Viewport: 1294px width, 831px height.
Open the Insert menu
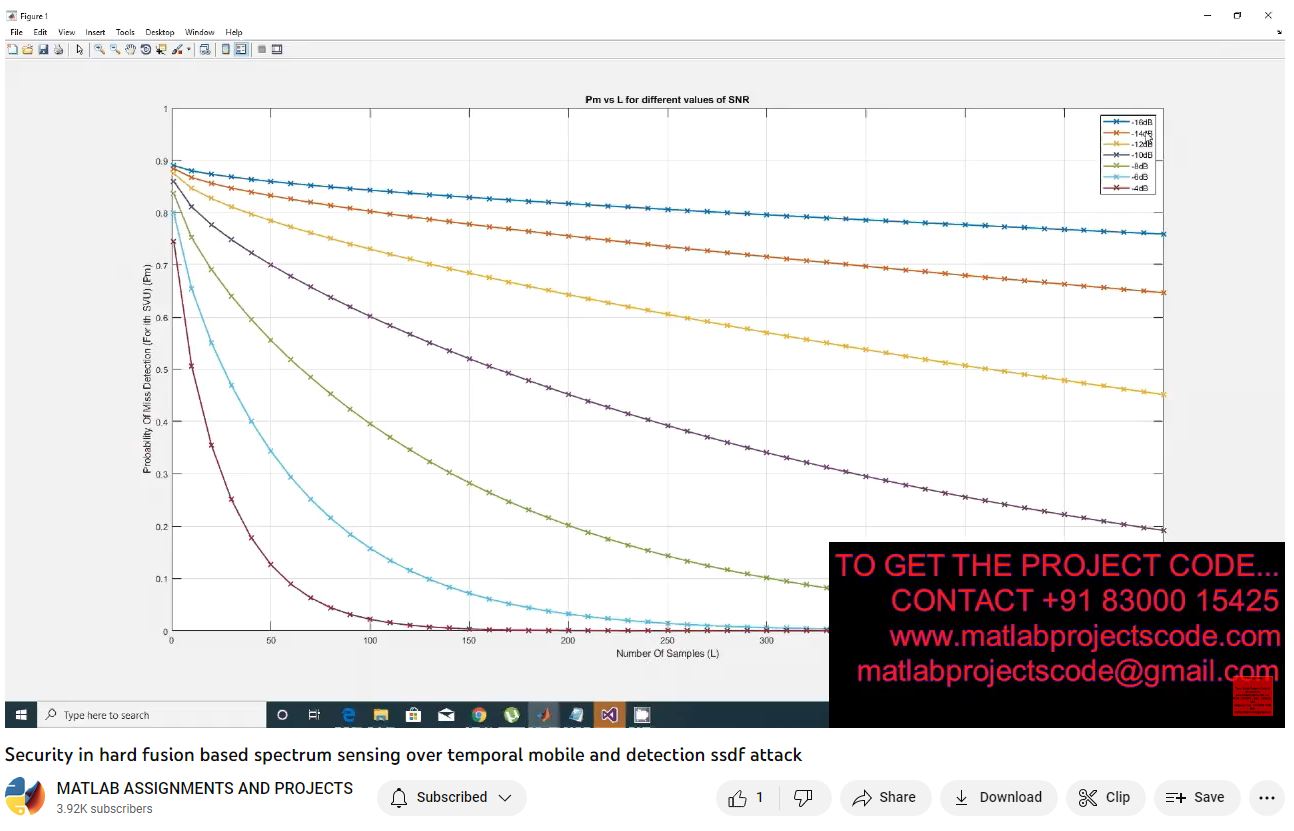[x=95, y=32]
